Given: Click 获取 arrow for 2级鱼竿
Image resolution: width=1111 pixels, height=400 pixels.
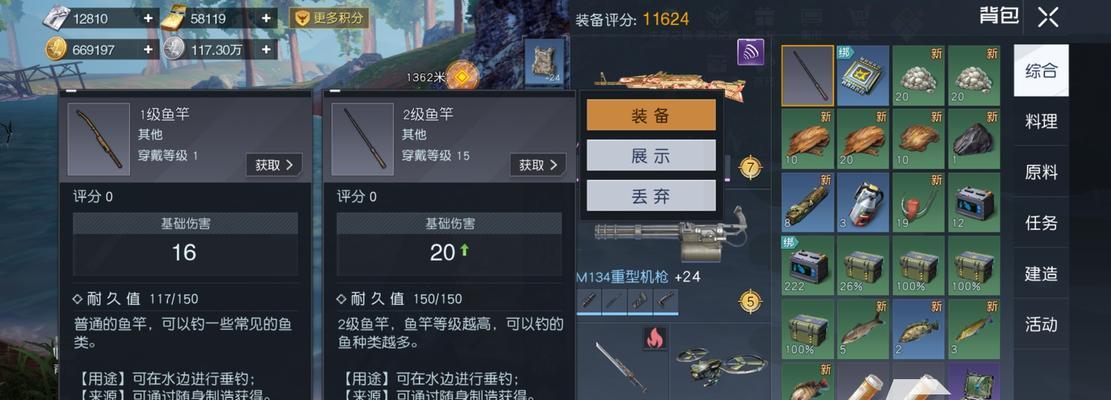Looking at the screenshot, I should [x=538, y=165].
